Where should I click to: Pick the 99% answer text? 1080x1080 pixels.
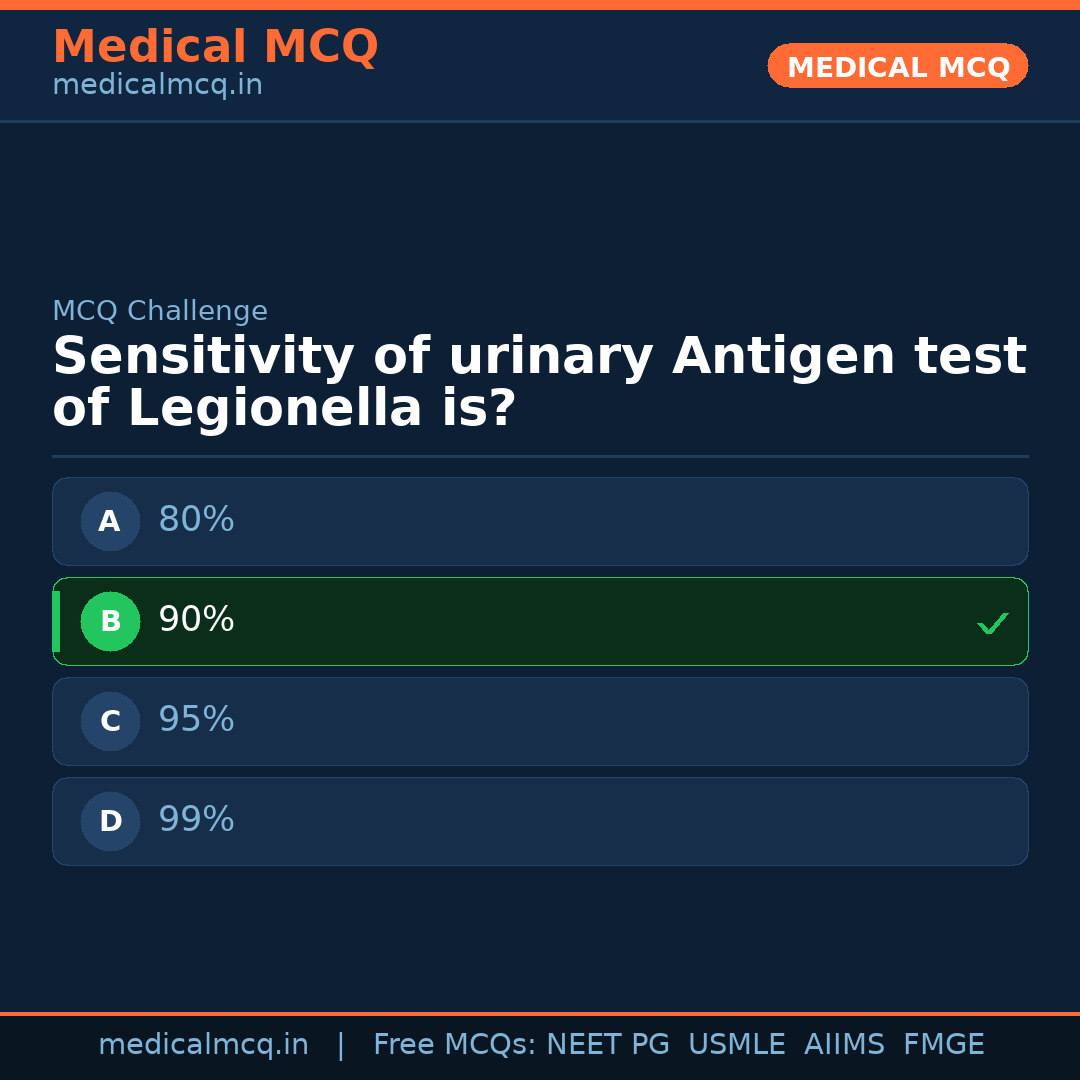196,820
